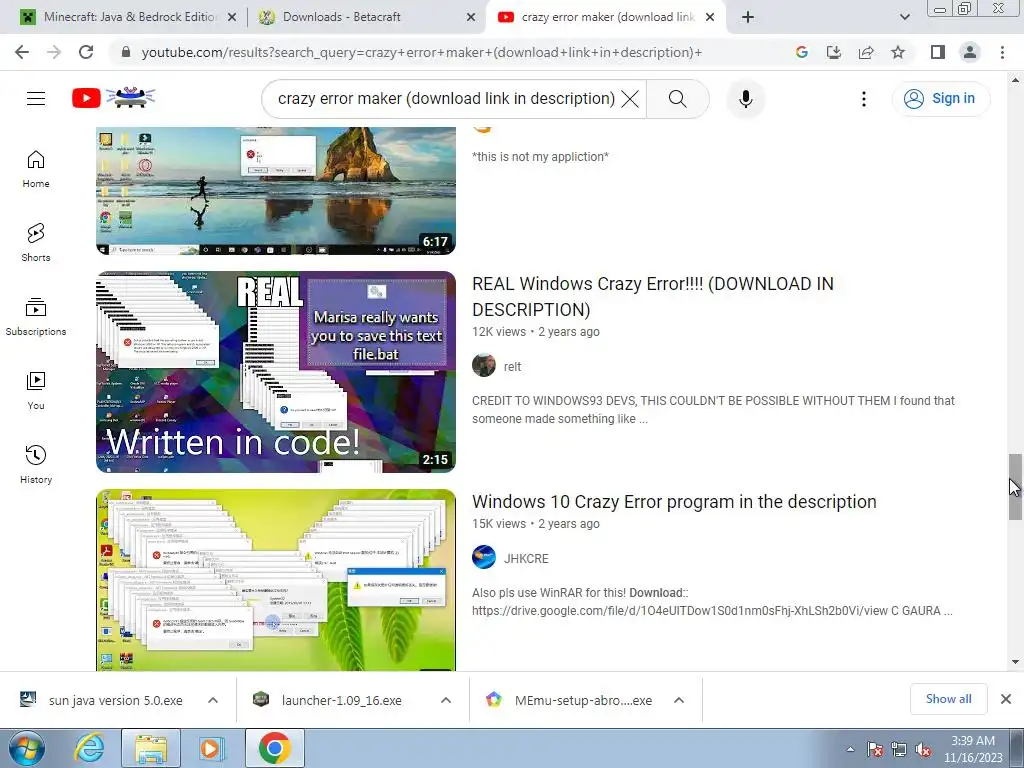Go to YouTube home via logo

[114, 98]
